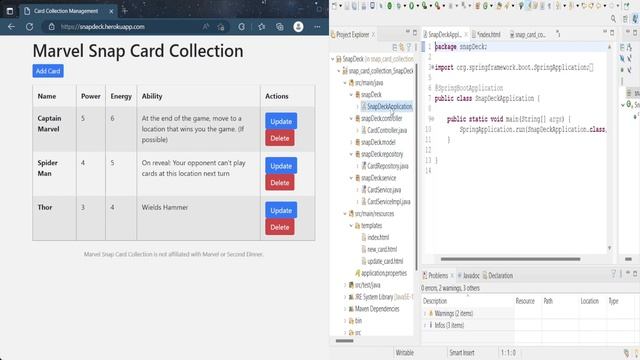Collapse the src/main/resources folder

coord(345,213)
